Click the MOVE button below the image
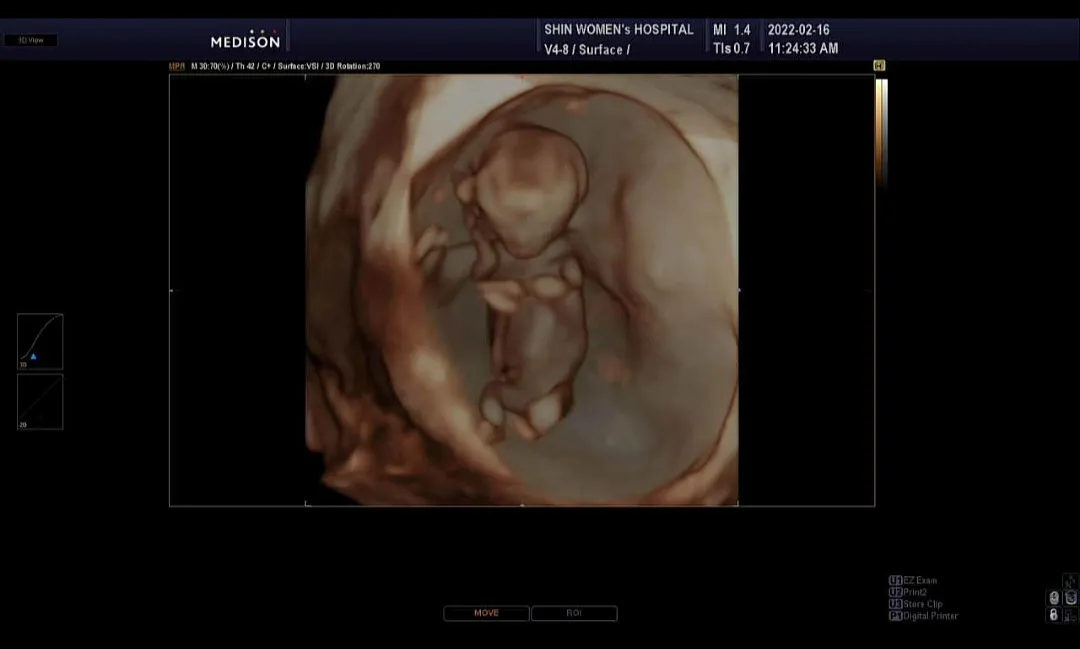1080x649 pixels. [486, 613]
